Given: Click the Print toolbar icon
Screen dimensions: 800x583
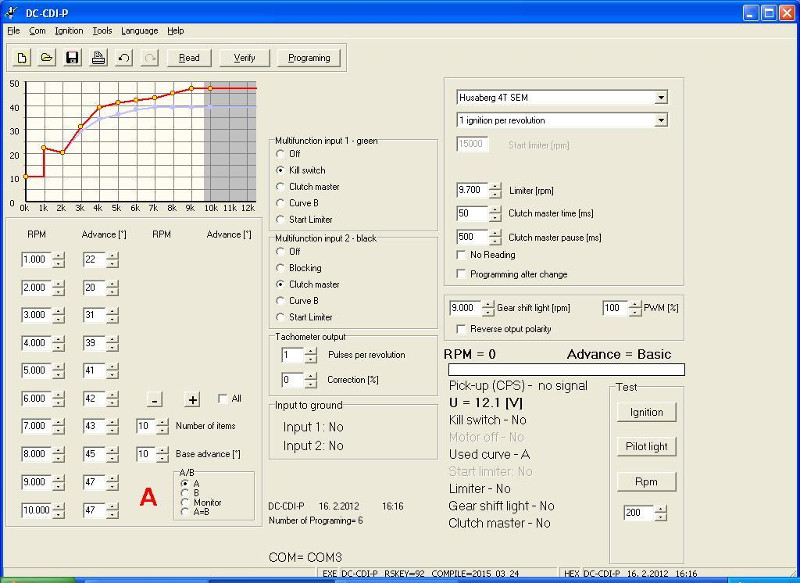Looking at the screenshot, I should [98, 58].
